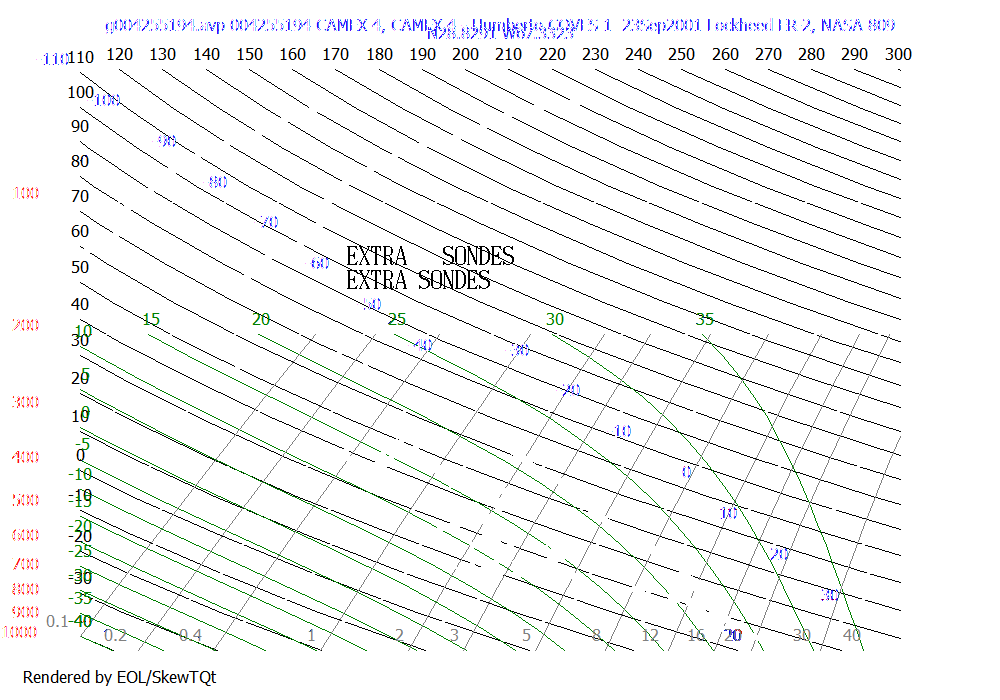Viewport: 1000px width, 700px height.
Task: Click the black '250' top axis label
Action: pos(681,54)
